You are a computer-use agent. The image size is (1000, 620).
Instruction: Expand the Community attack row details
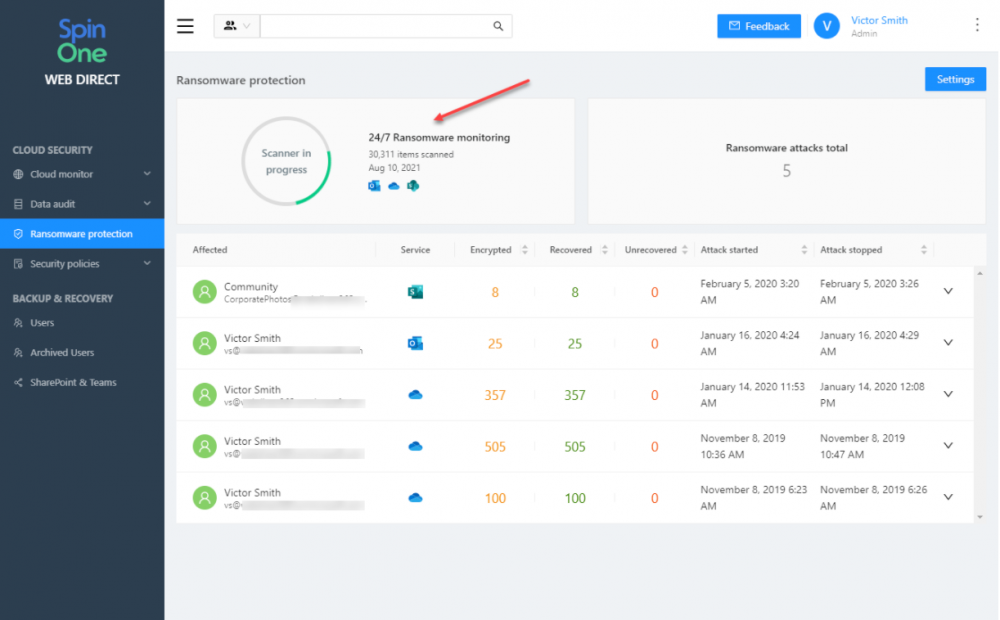pos(948,292)
